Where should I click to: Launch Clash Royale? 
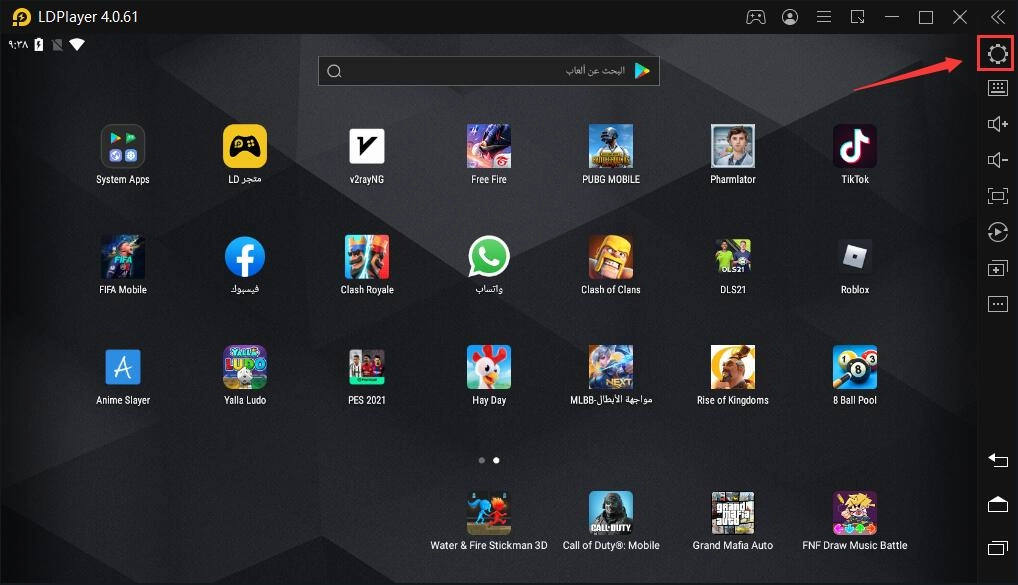[367, 256]
